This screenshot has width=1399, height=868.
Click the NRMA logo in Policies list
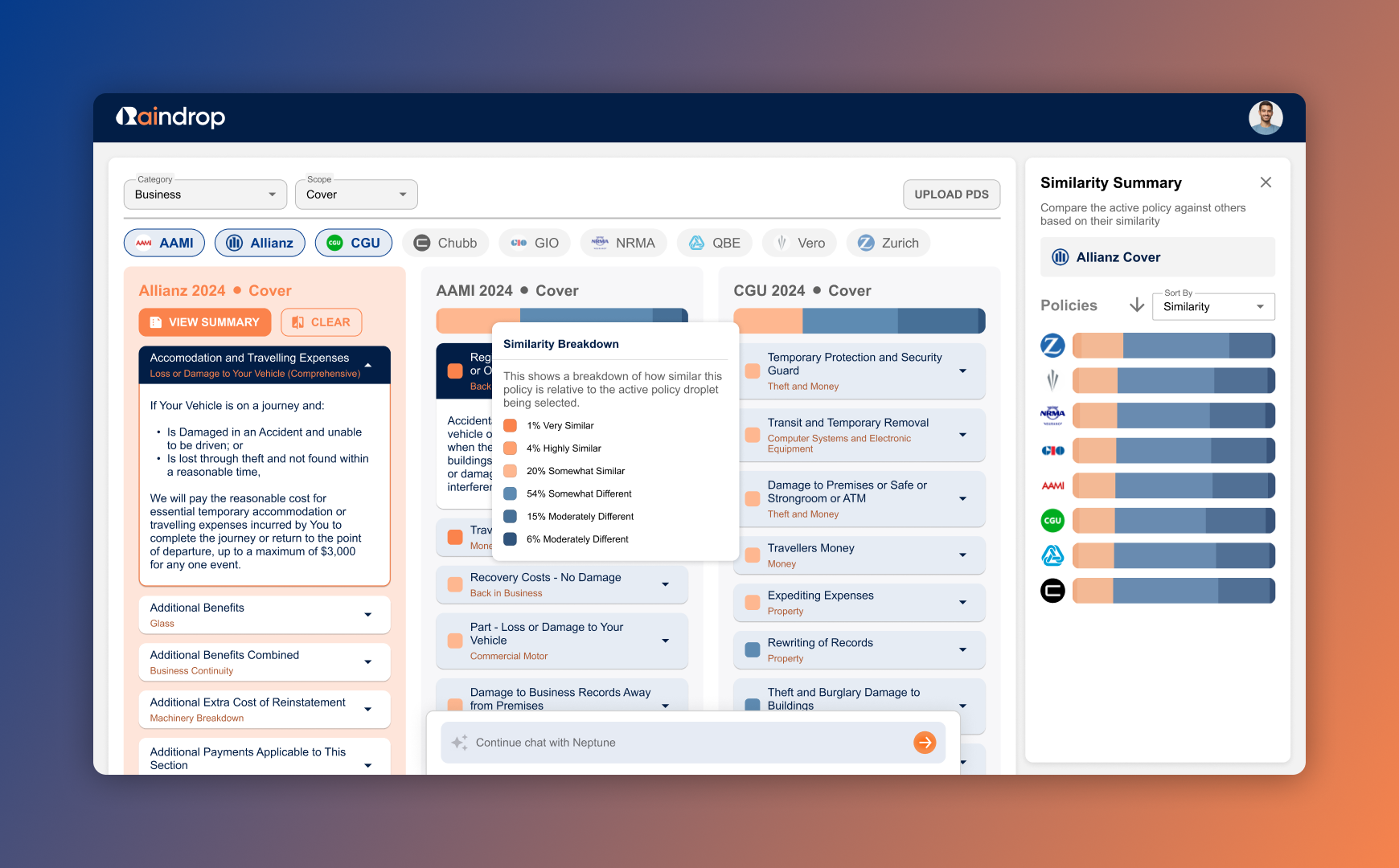[x=1052, y=416]
